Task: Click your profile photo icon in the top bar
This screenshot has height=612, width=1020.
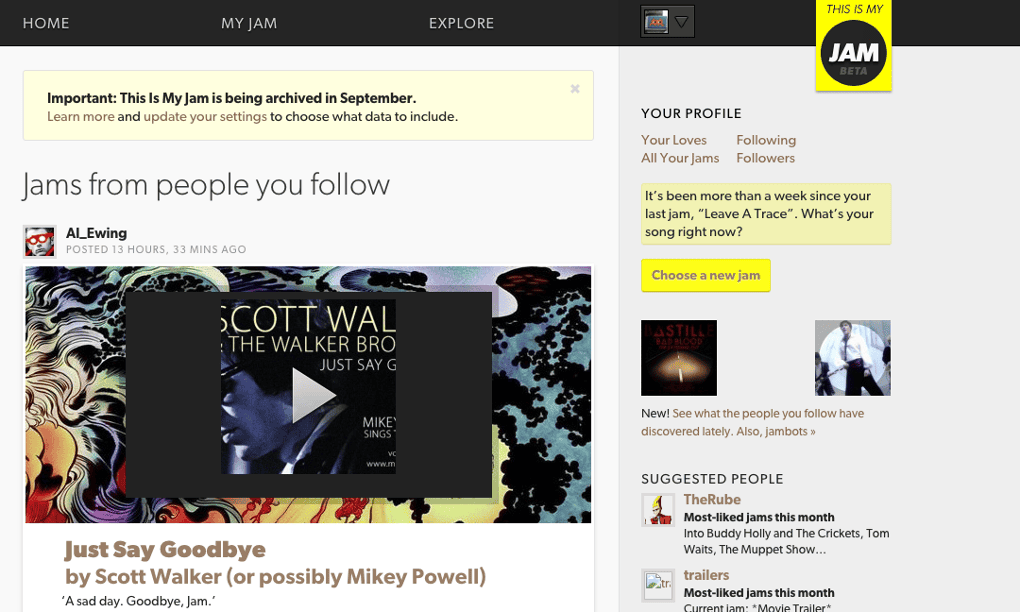Action: point(657,20)
